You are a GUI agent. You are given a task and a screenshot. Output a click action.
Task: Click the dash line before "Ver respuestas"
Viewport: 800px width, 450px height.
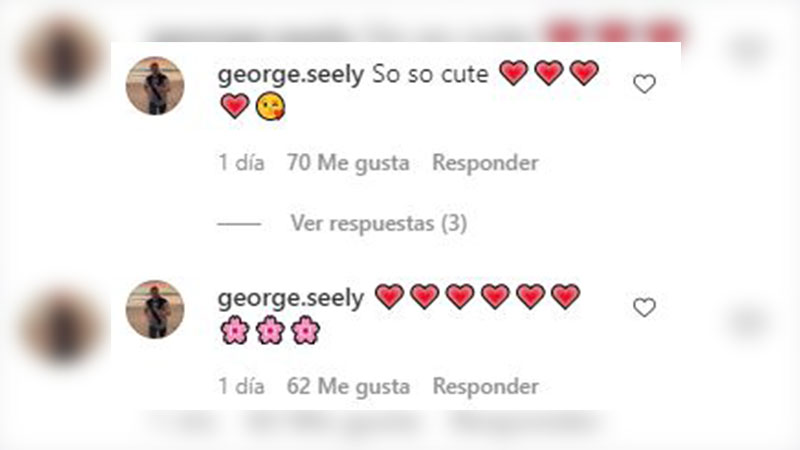[x=239, y=224]
